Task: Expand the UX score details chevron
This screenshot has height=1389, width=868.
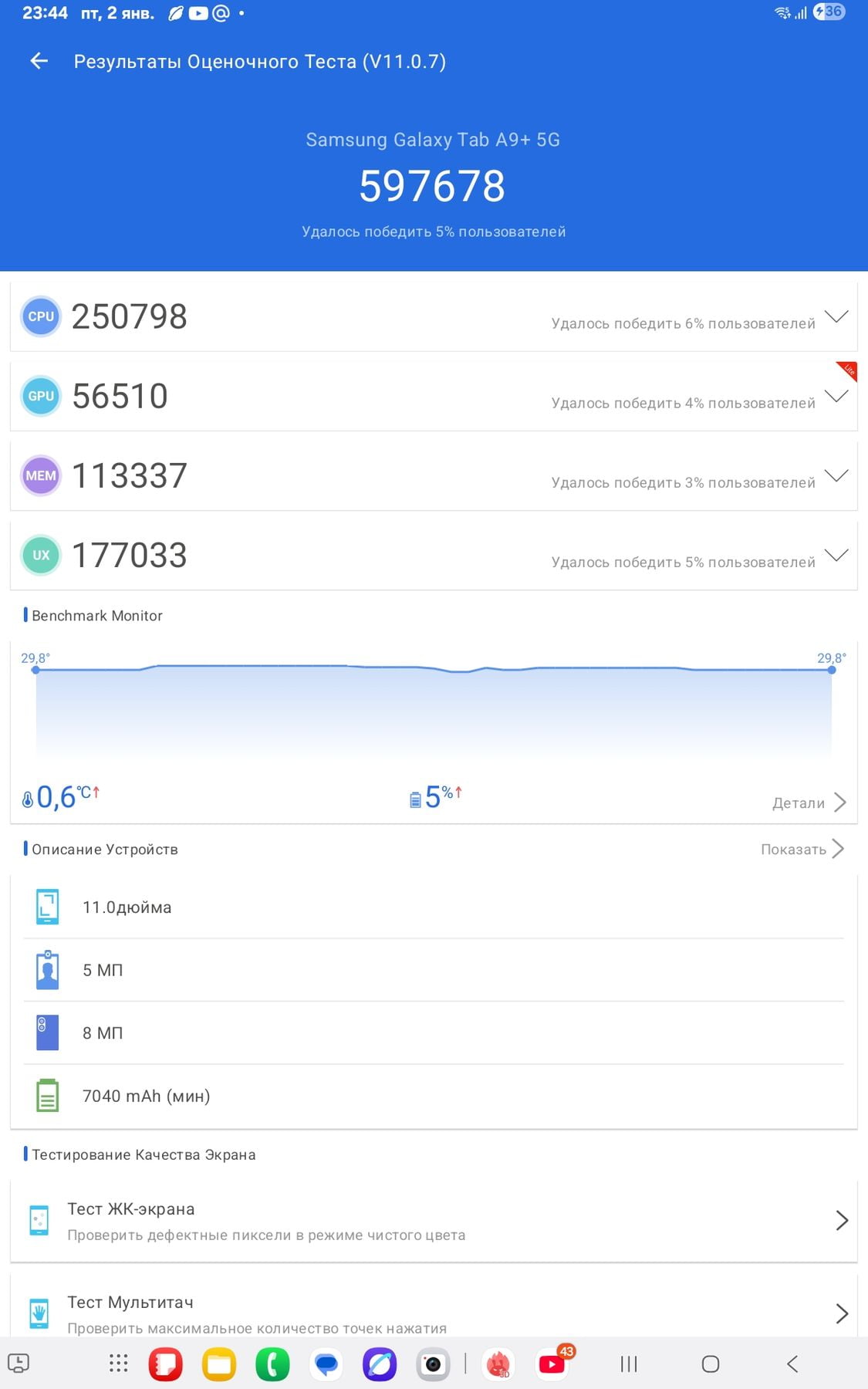Action: tap(836, 555)
